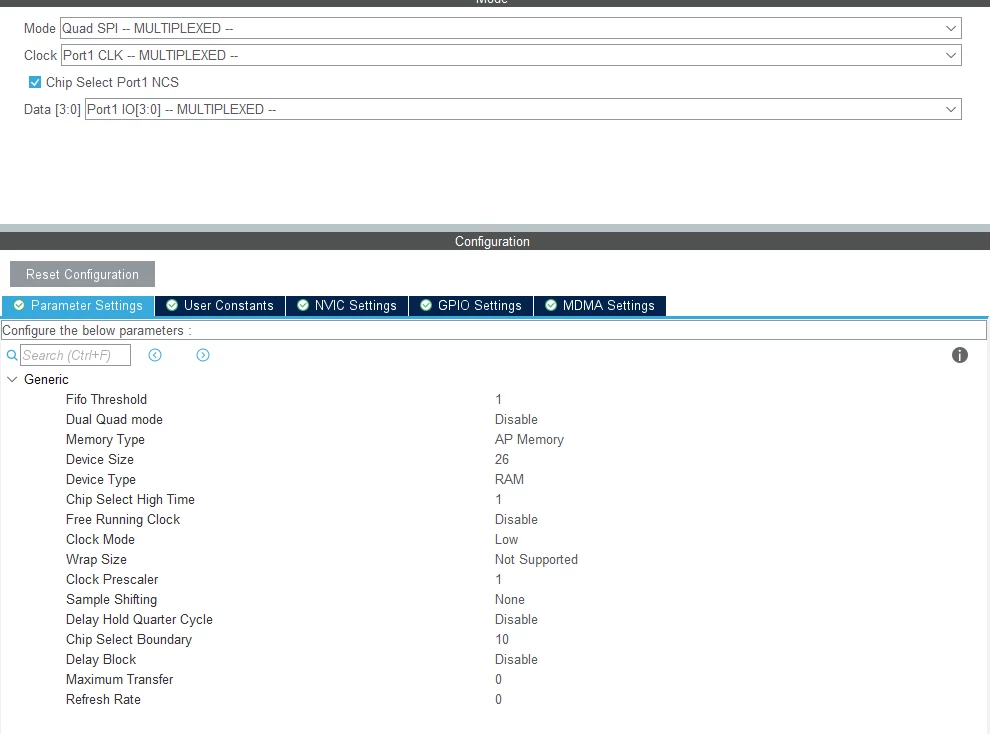Open the GPIO Settings tab
Image resolution: width=990 pixels, height=734 pixels.
471,305
